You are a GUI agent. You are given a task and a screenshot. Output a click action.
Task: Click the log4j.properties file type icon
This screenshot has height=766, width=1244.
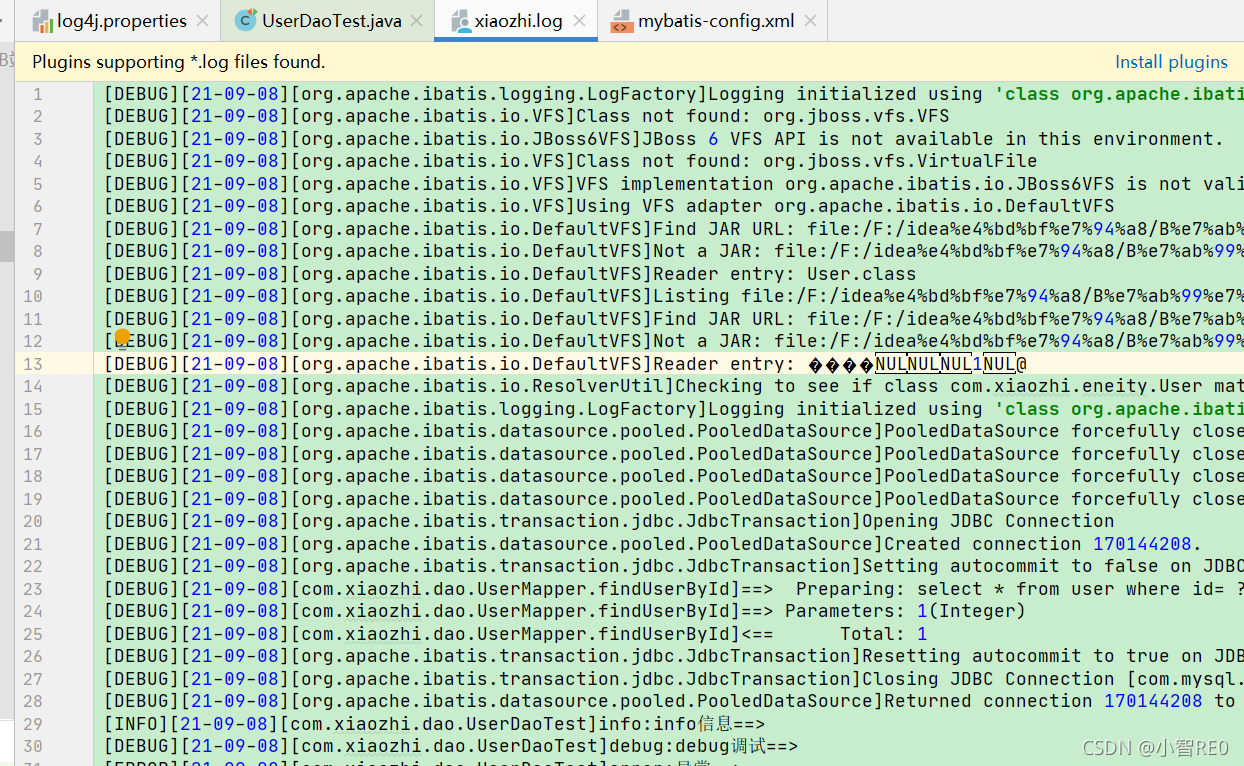pyautogui.click(x=42, y=21)
